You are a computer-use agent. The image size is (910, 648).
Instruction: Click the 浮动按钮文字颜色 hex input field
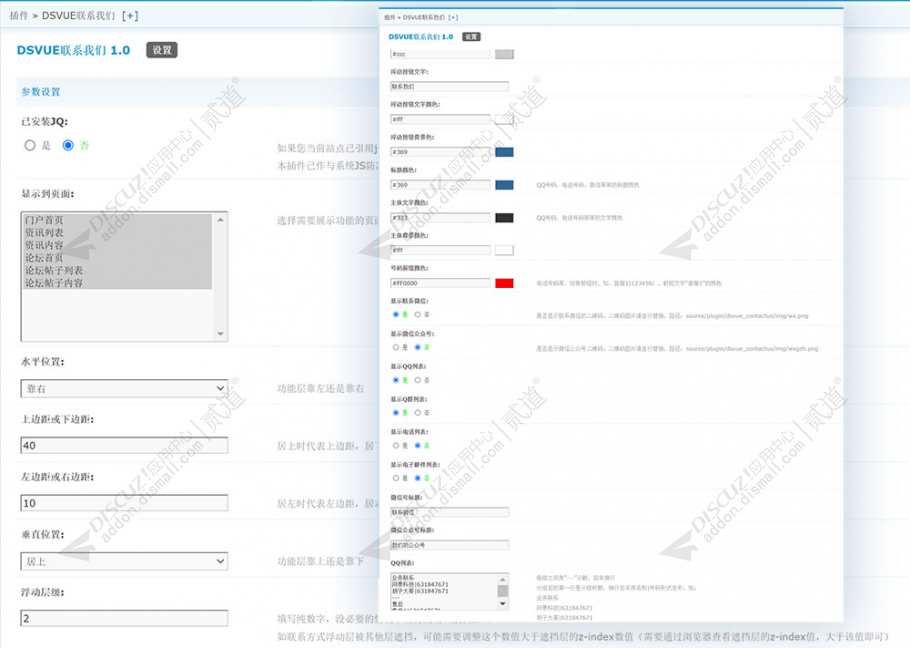[440, 119]
